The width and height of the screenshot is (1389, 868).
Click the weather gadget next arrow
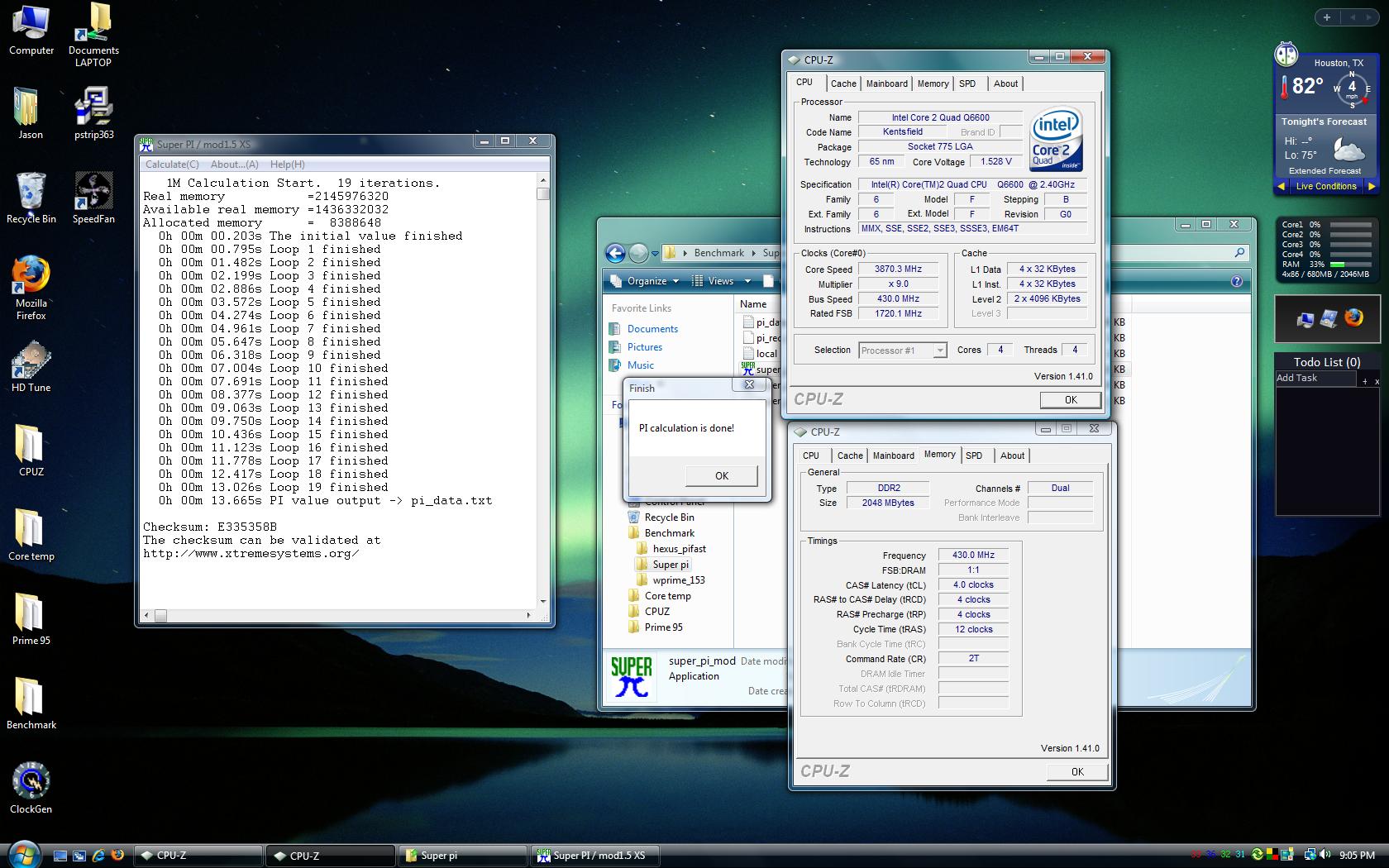(1371, 186)
